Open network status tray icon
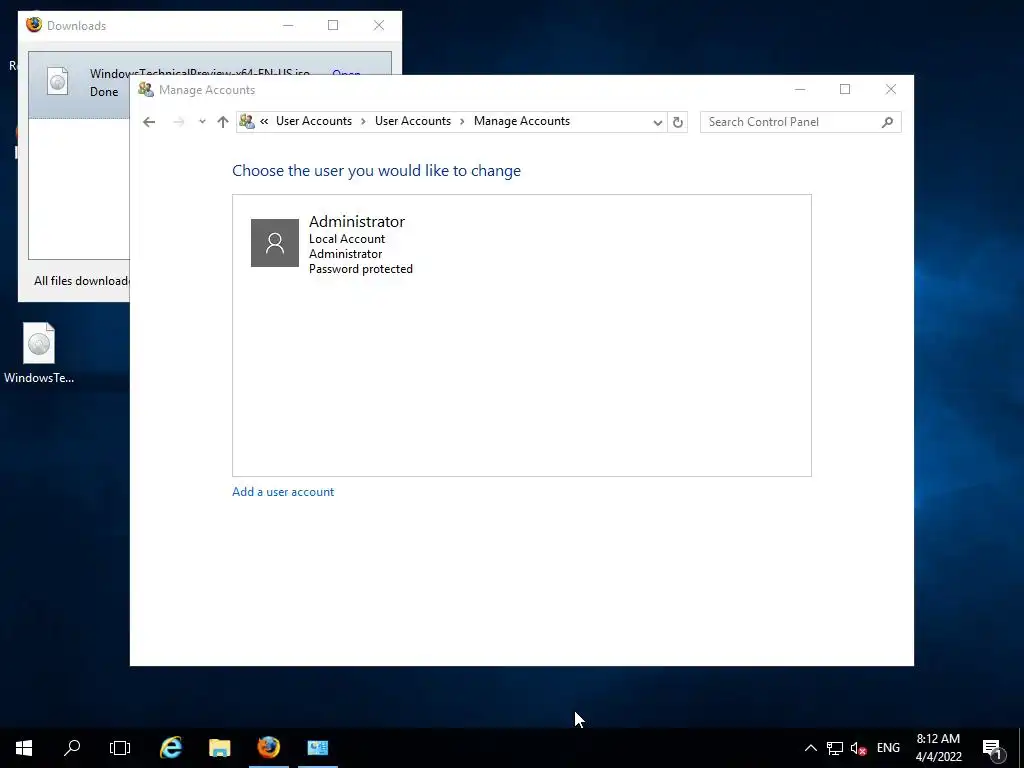 835,748
